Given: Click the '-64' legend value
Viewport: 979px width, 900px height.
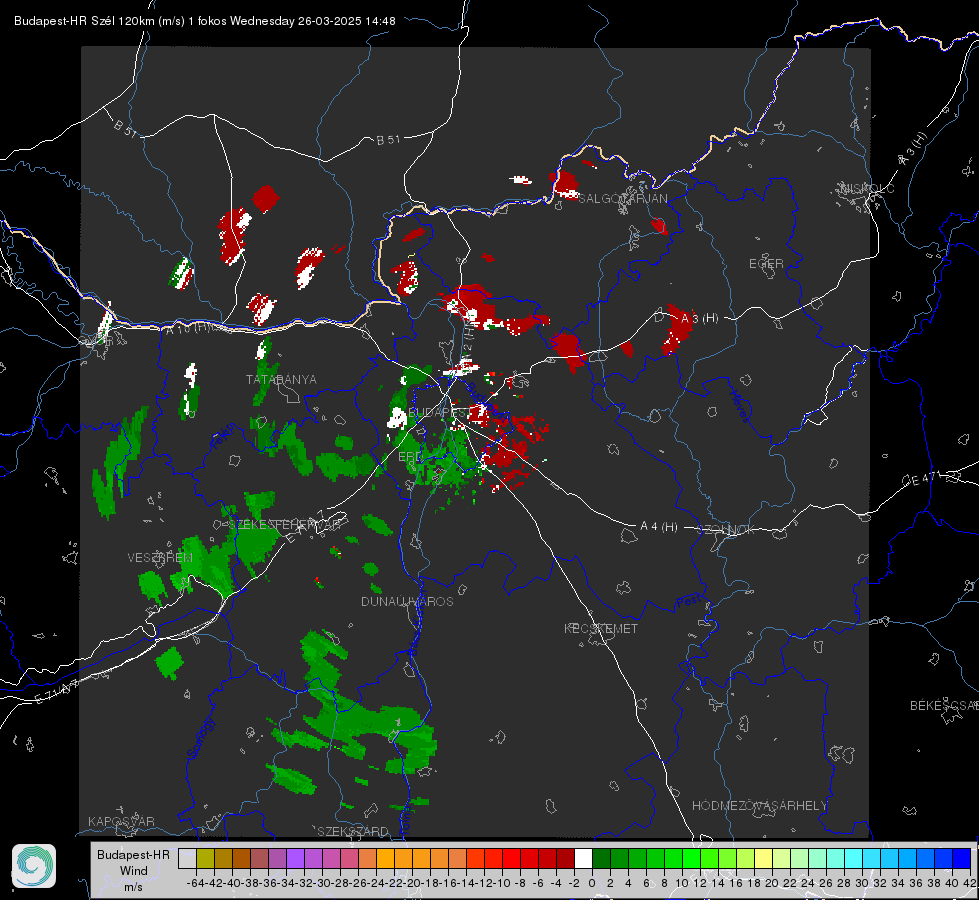Looking at the screenshot, I should (195, 883).
